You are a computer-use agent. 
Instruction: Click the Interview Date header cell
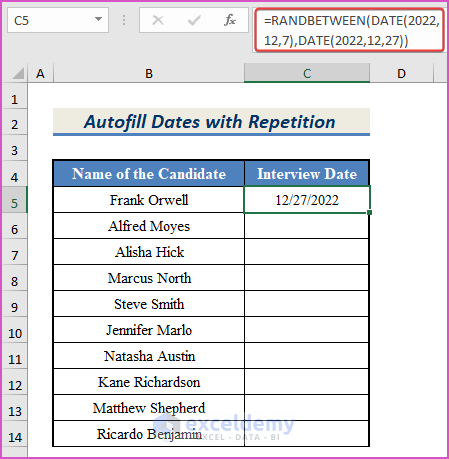point(307,174)
